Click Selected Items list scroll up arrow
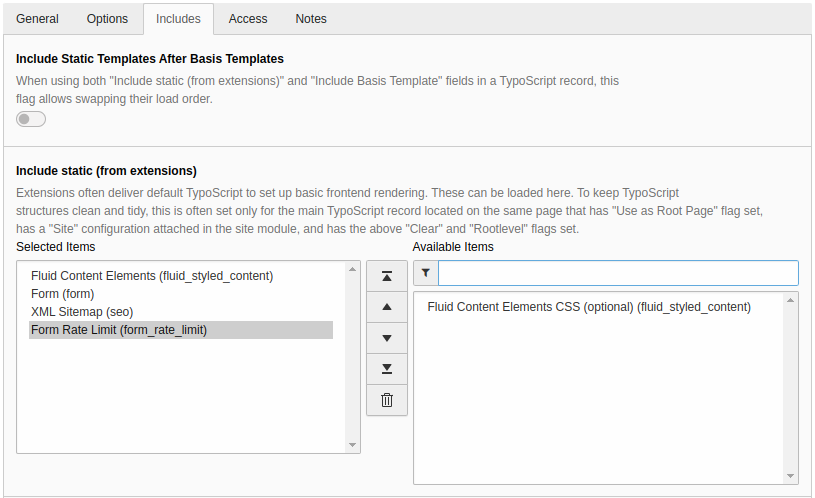 pos(352,269)
